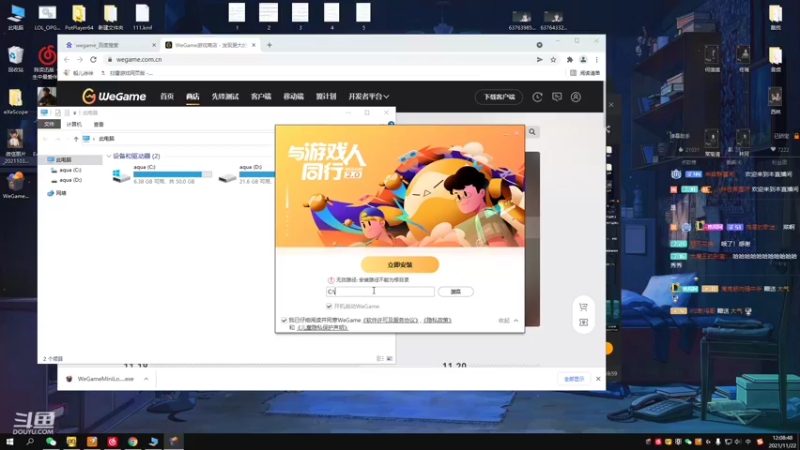Collapse installer options with the 收起 chevron

(508, 320)
